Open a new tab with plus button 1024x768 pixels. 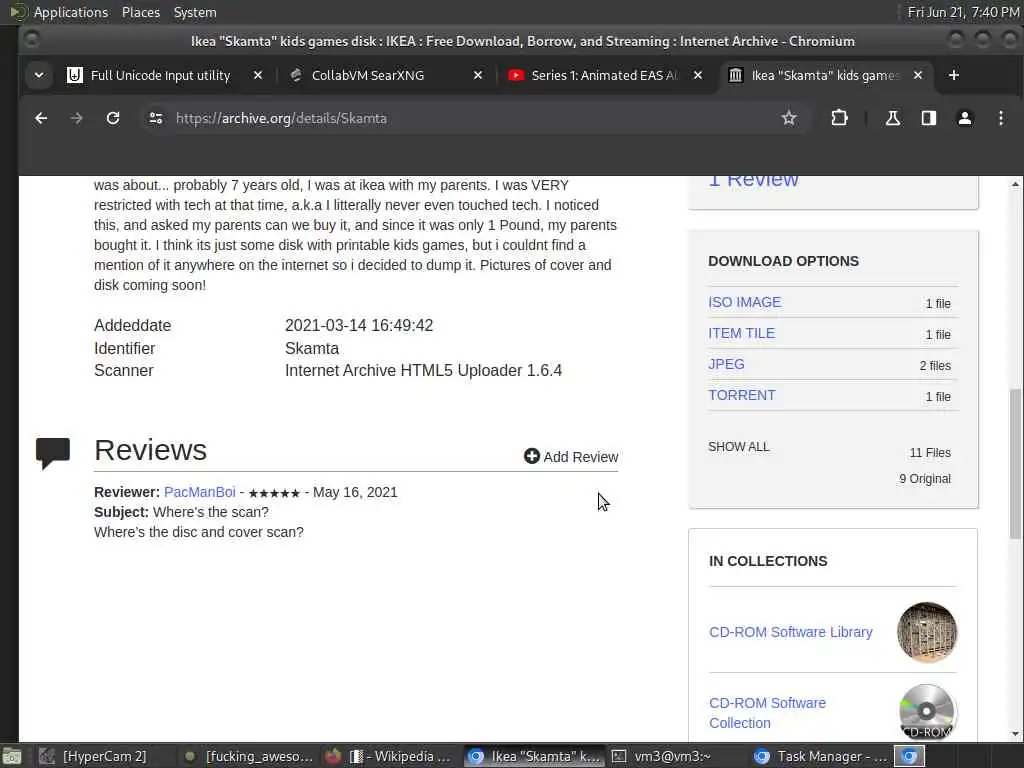click(953, 75)
